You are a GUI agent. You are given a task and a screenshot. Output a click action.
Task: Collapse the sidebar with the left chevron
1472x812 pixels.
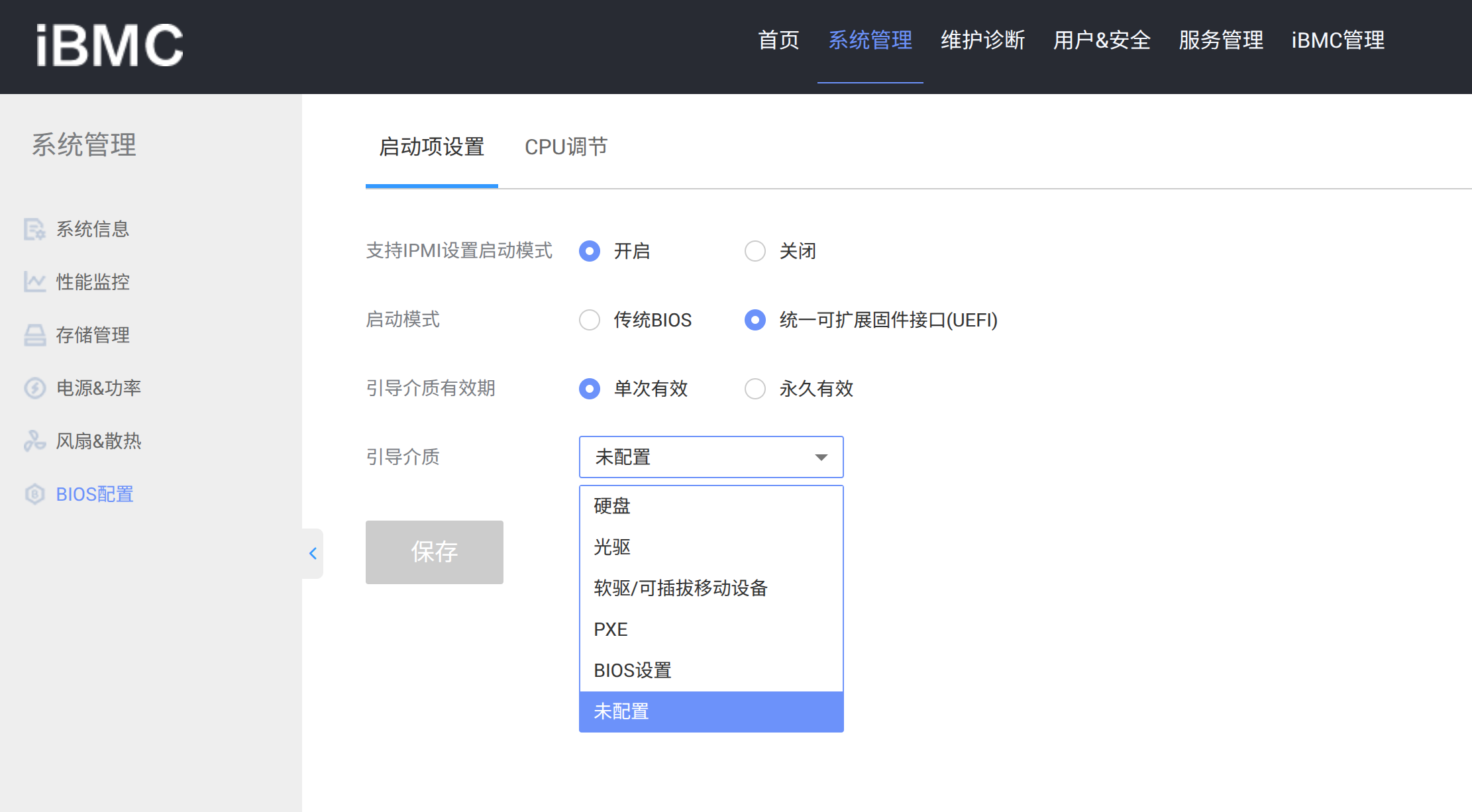tap(313, 553)
